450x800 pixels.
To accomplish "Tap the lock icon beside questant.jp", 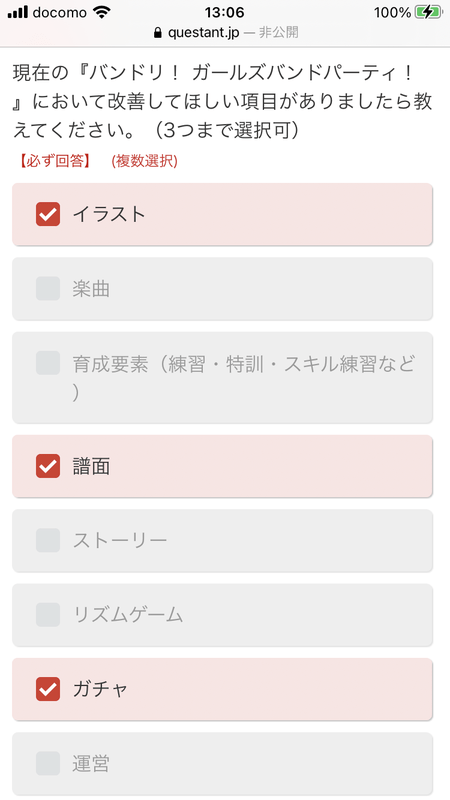I will click(x=158, y=33).
